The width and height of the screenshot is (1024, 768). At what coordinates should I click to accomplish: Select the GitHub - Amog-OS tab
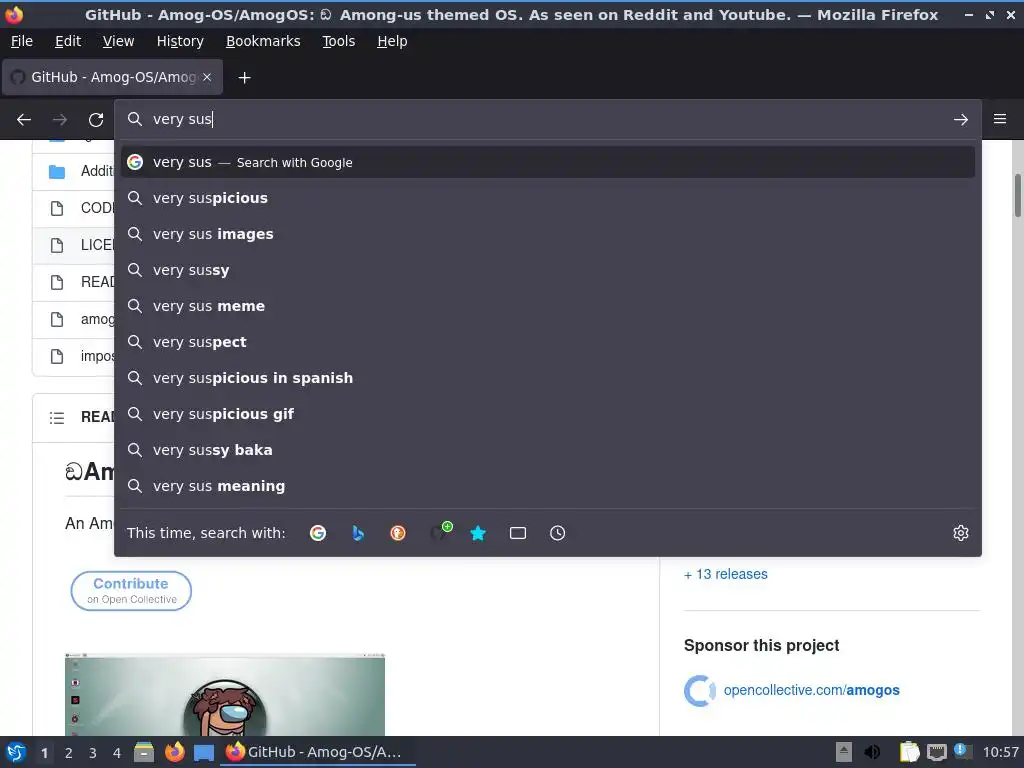112,77
